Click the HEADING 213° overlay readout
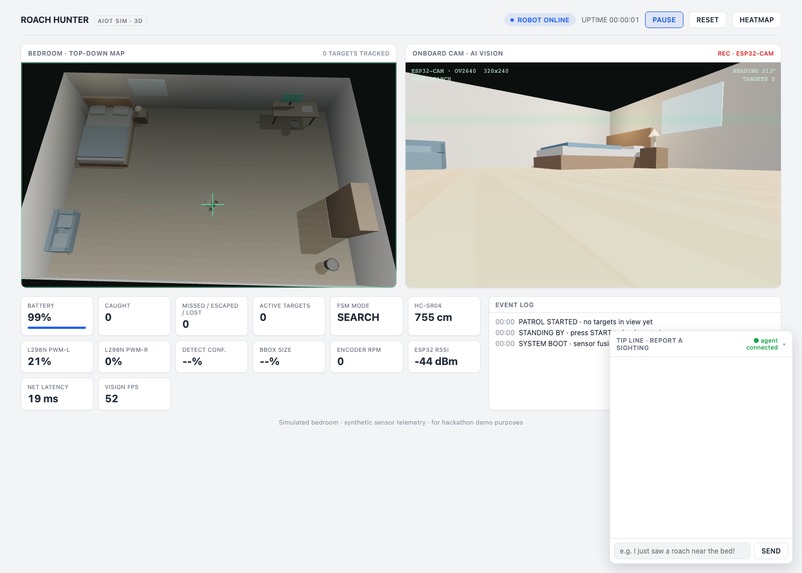Screen dimensions: 802x573 click(754, 71)
